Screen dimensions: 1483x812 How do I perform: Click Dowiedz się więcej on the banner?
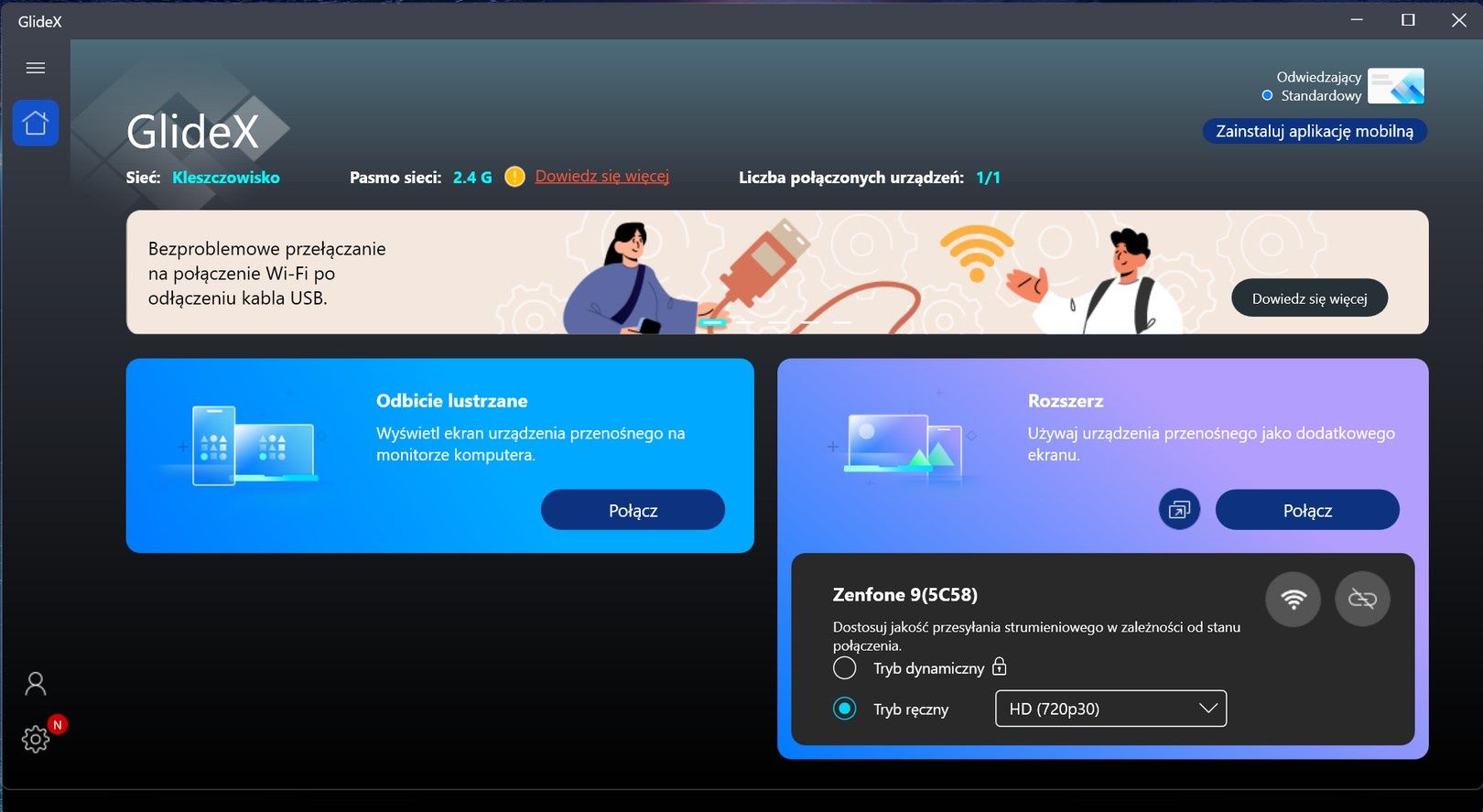(1309, 298)
